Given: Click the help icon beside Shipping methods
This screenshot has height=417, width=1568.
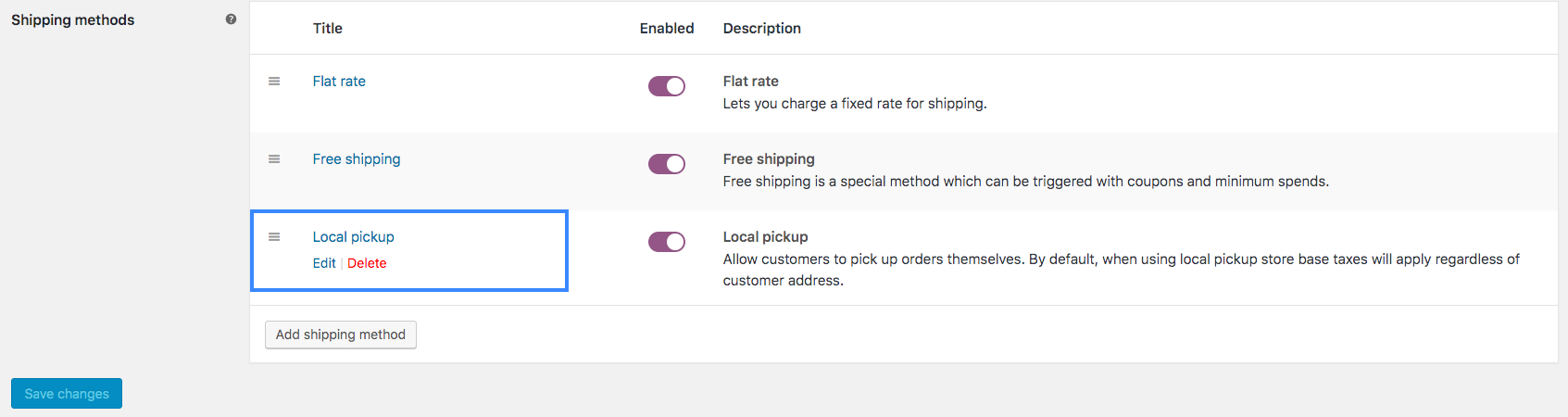Looking at the screenshot, I should coord(231,19).
